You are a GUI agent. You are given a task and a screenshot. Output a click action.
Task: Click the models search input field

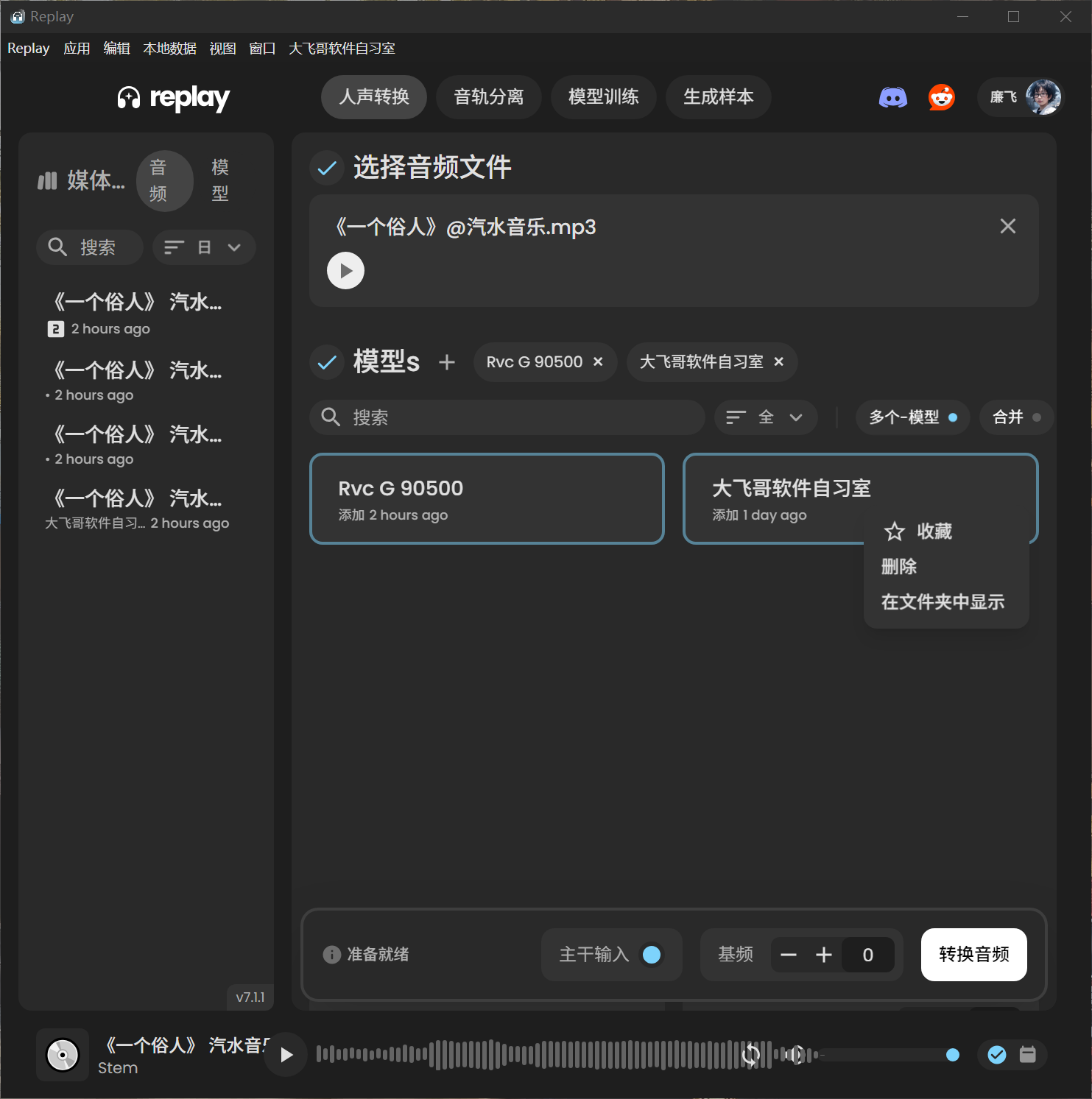point(507,417)
